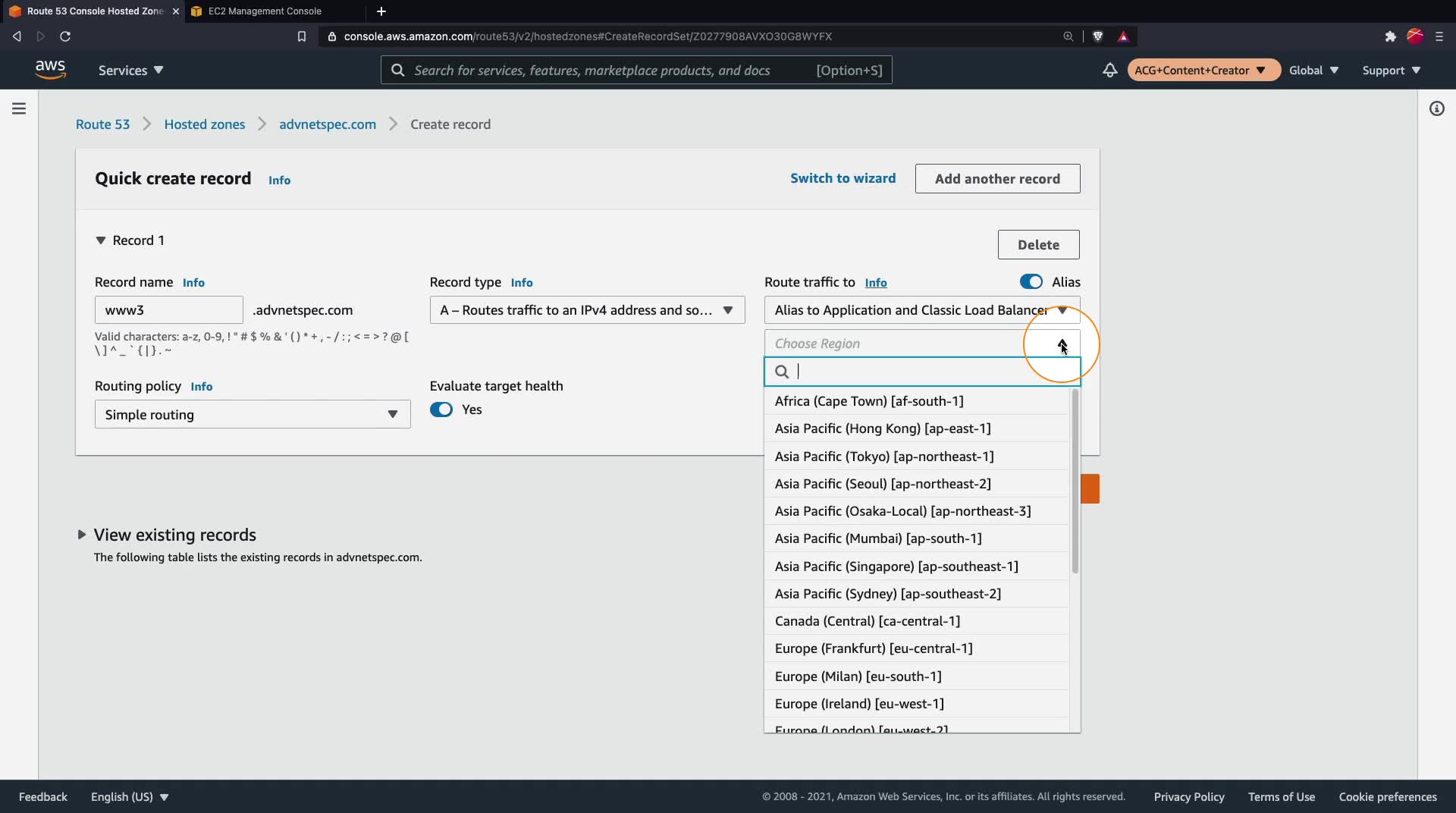The image size is (1456, 813).
Task: Go back with browser back arrow
Action: pos(17,36)
